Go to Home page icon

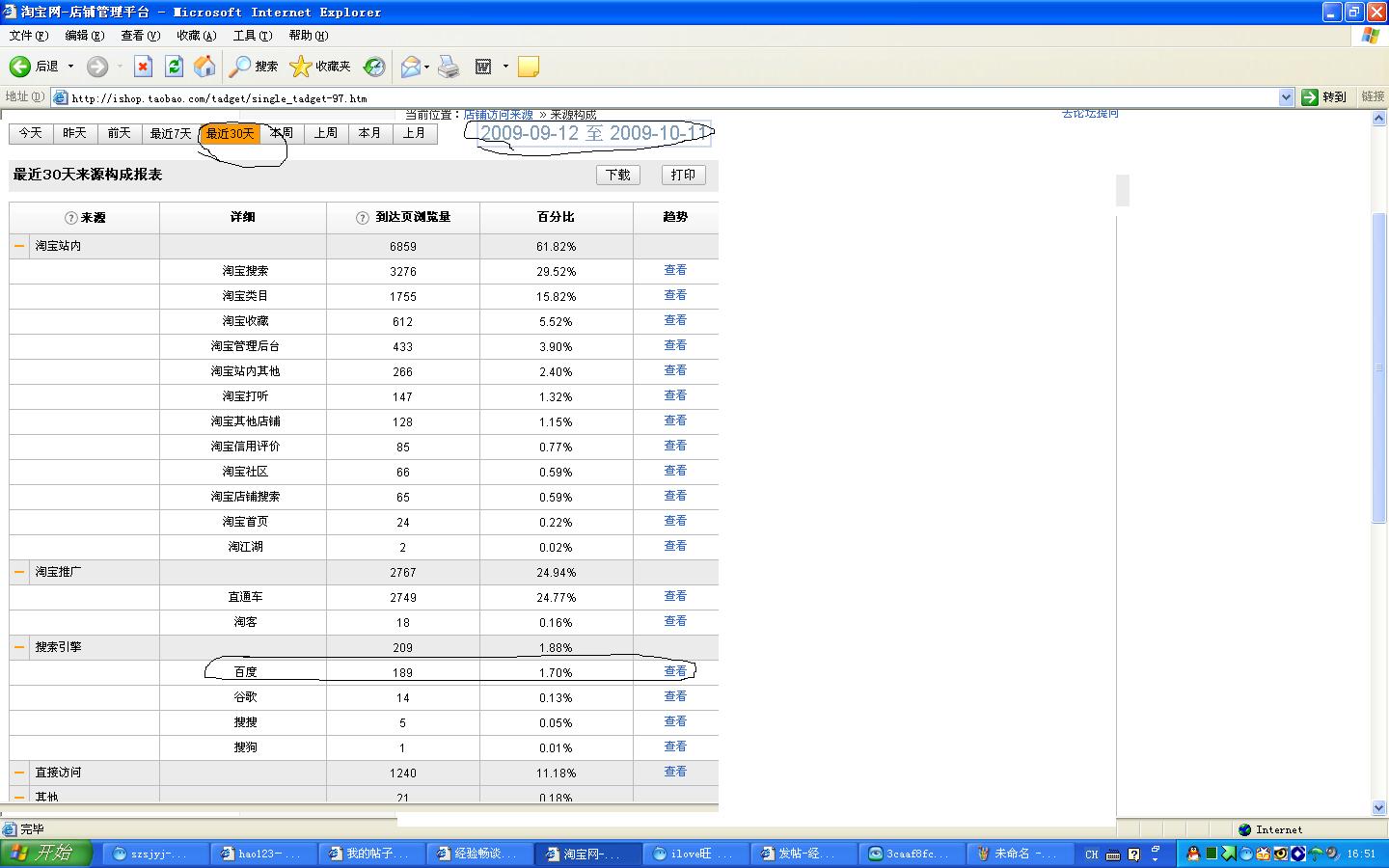(204, 67)
